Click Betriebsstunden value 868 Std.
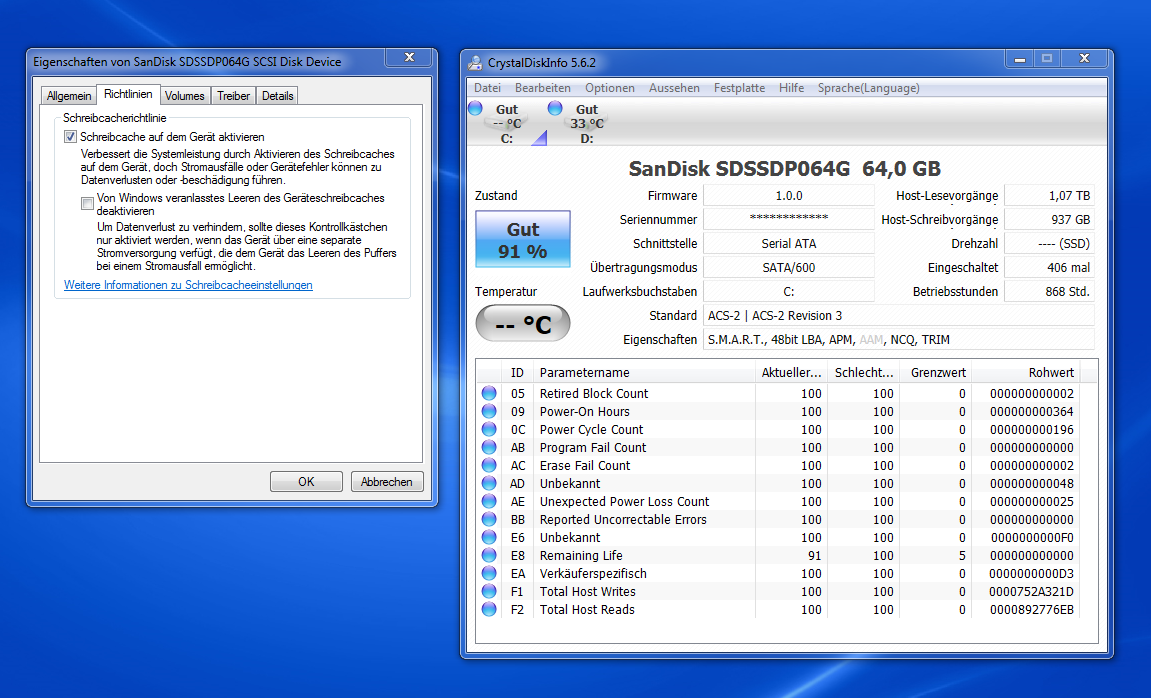The width and height of the screenshot is (1151, 698). (x=1049, y=291)
